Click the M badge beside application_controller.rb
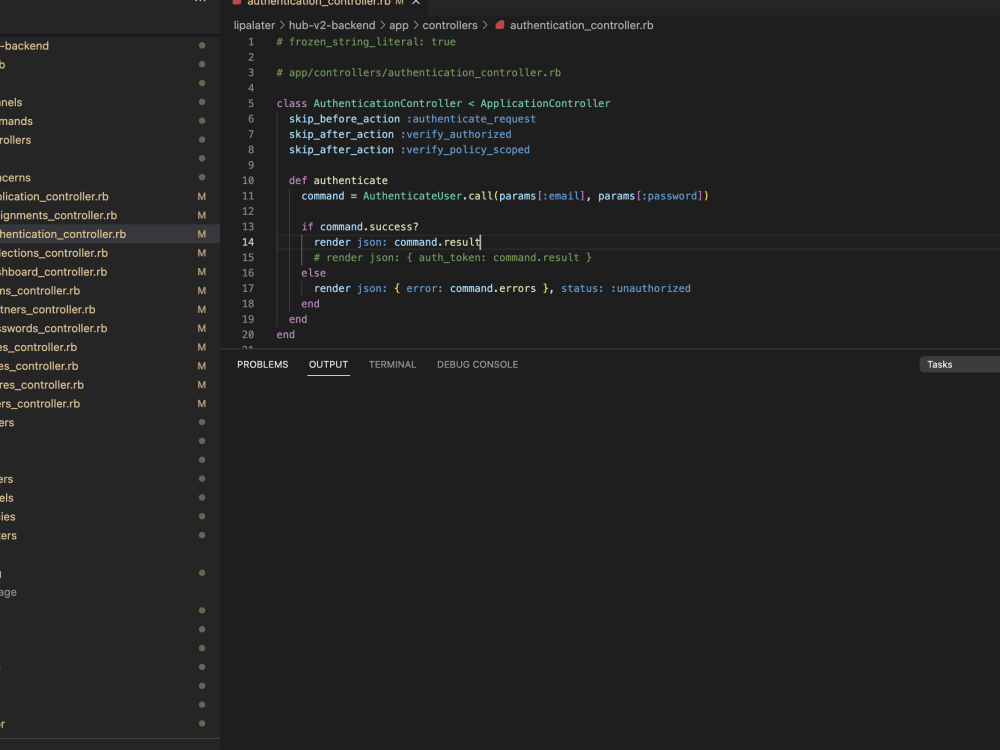 [201, 196]
